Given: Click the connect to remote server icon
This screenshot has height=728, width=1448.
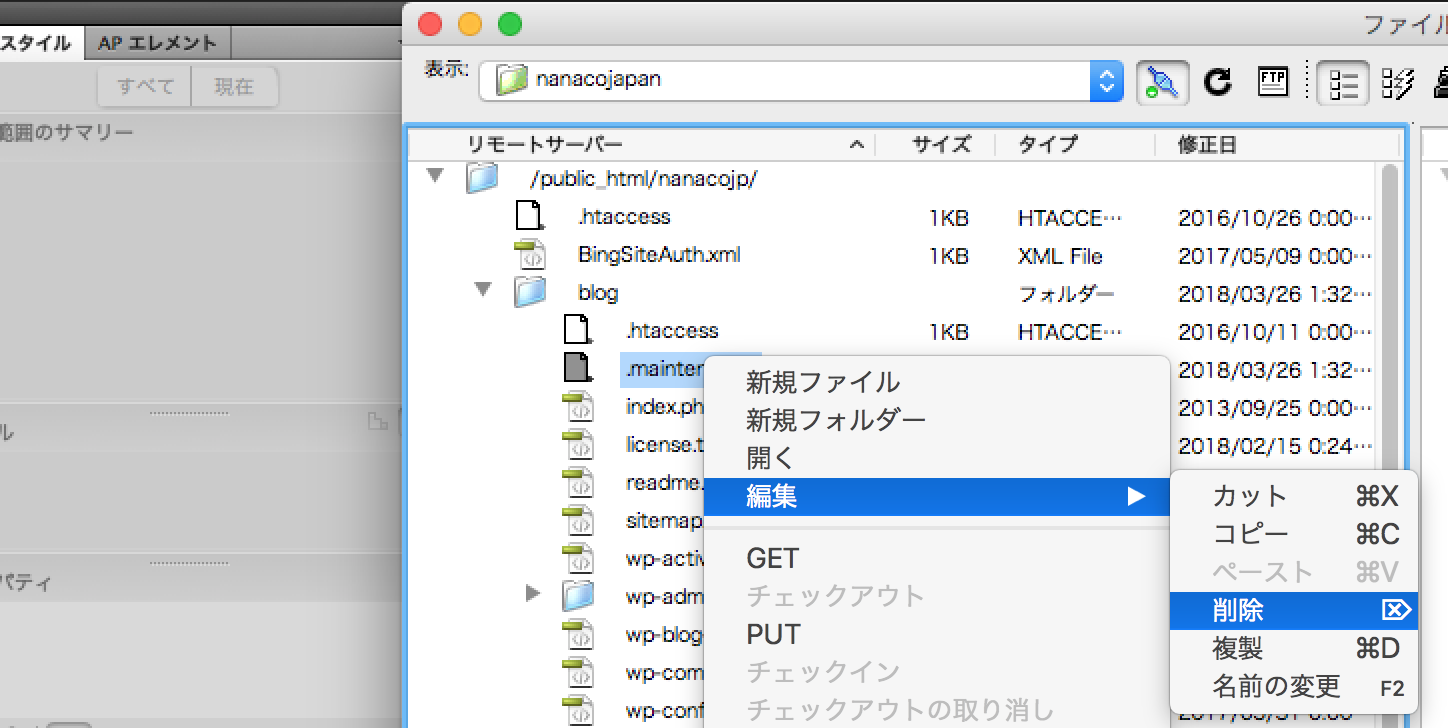Looking at the screenshot, I should 1162,81.
